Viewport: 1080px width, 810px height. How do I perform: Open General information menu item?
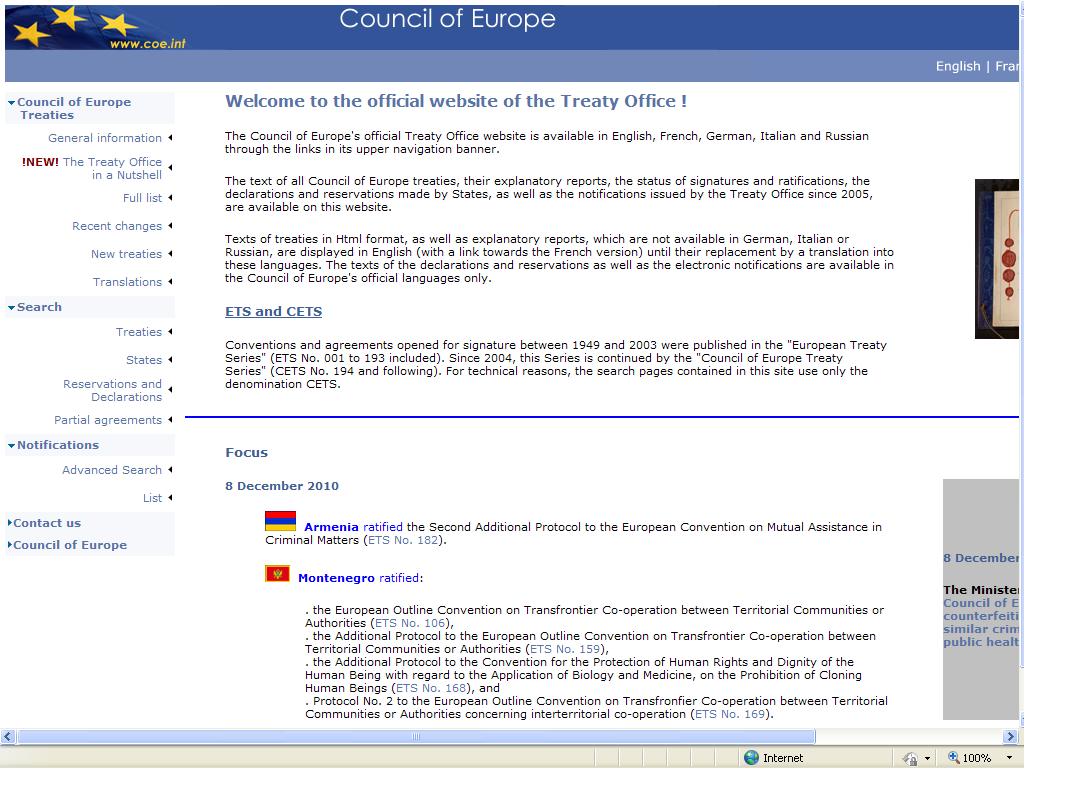coord(105,138)
